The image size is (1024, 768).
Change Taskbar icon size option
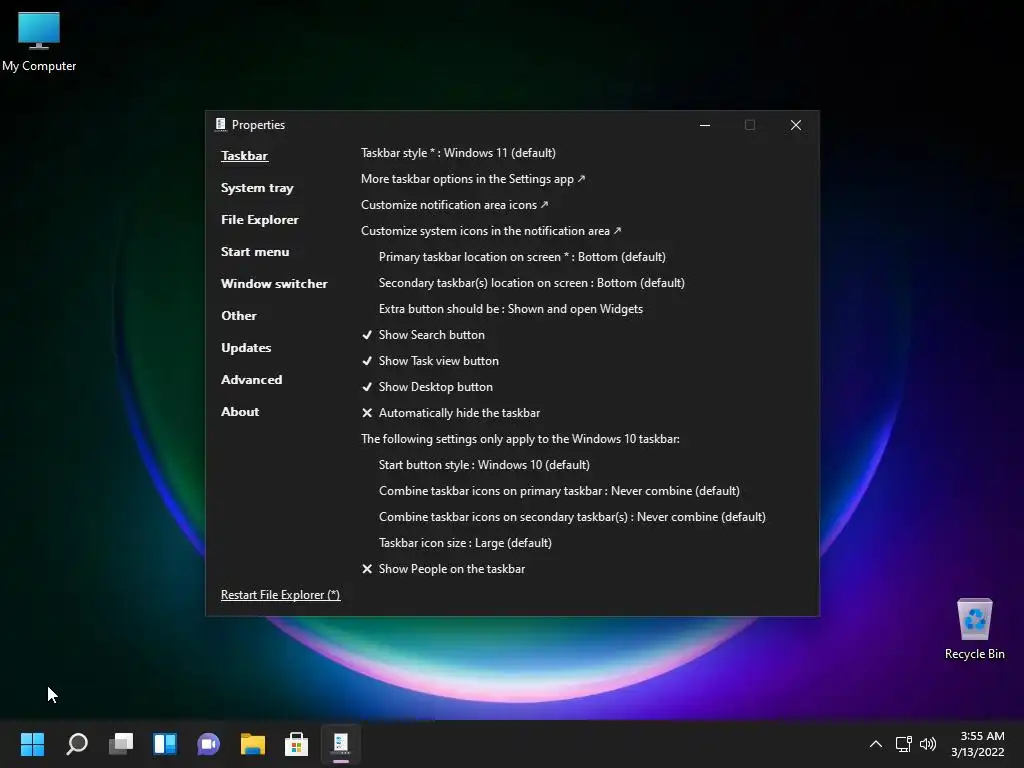click(465, 543)
